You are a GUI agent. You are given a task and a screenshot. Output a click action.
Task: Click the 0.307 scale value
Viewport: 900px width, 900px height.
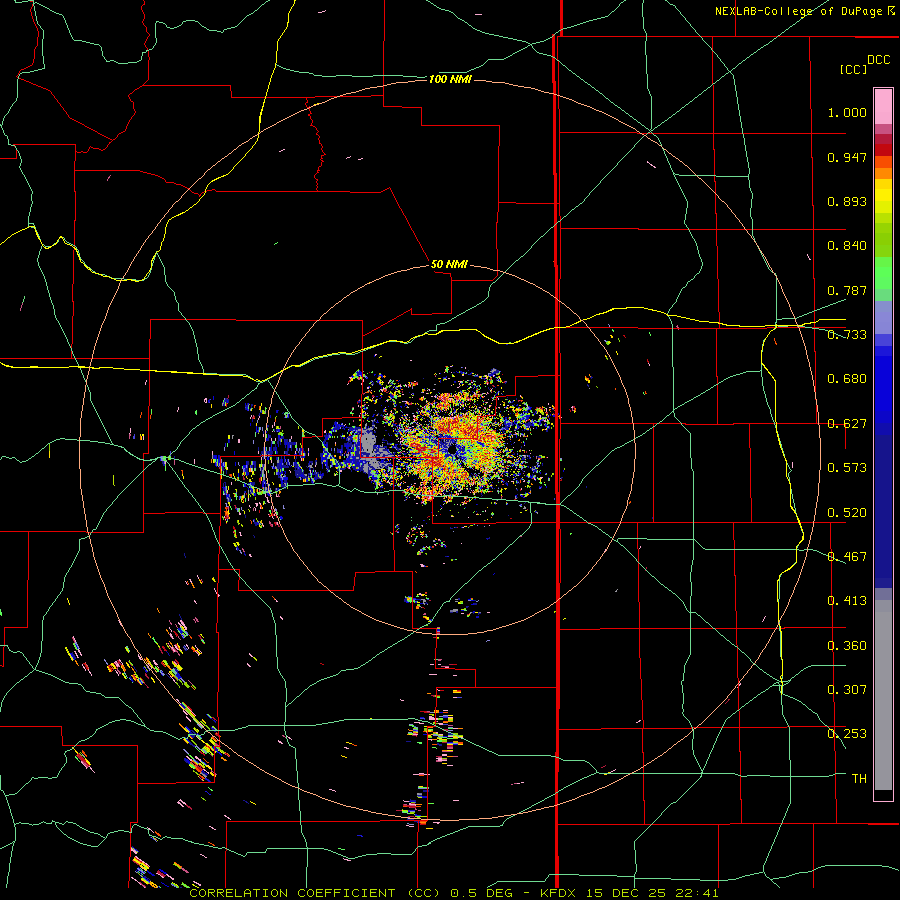click(847, 689)
